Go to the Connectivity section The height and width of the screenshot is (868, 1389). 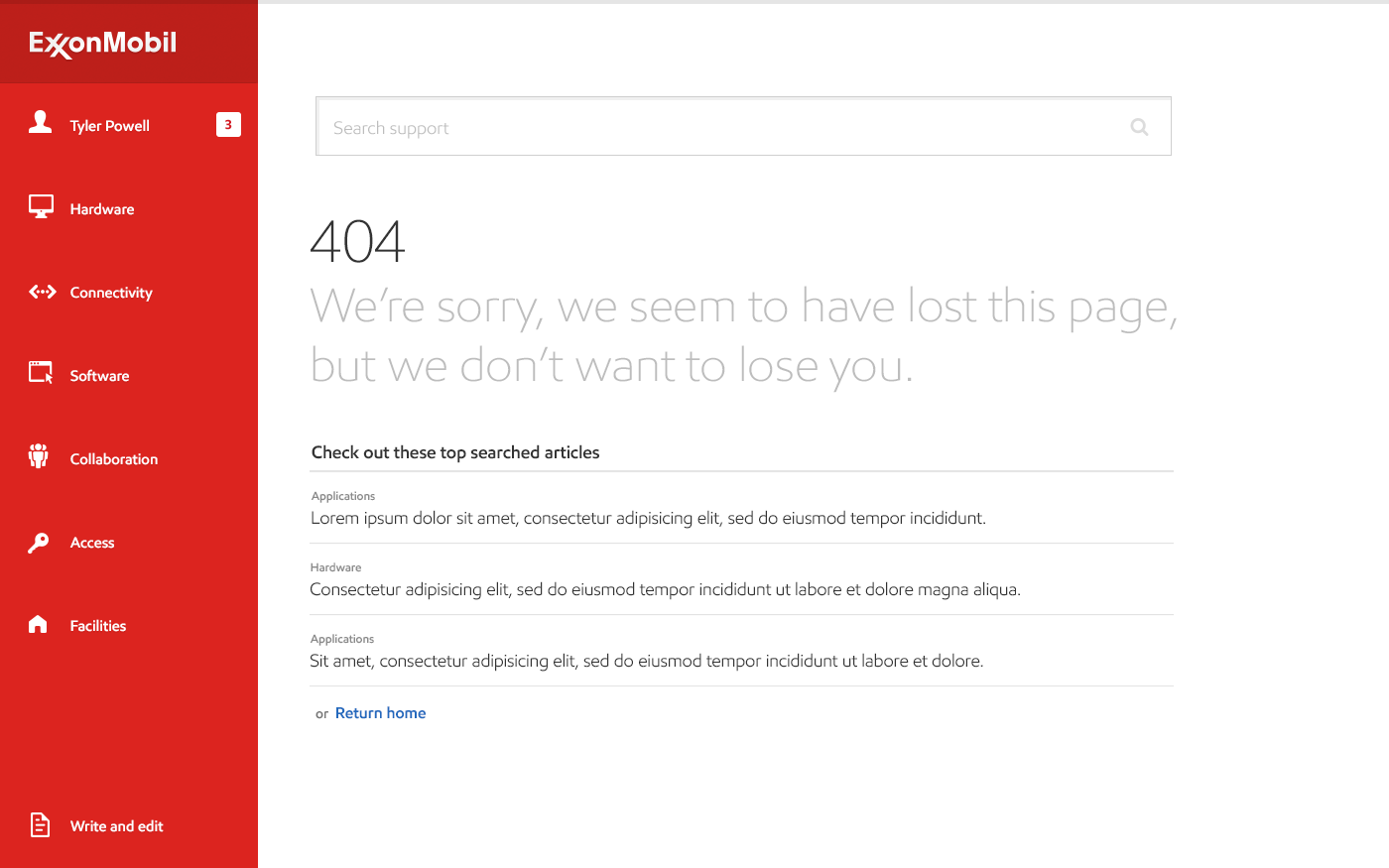[111, 293]
